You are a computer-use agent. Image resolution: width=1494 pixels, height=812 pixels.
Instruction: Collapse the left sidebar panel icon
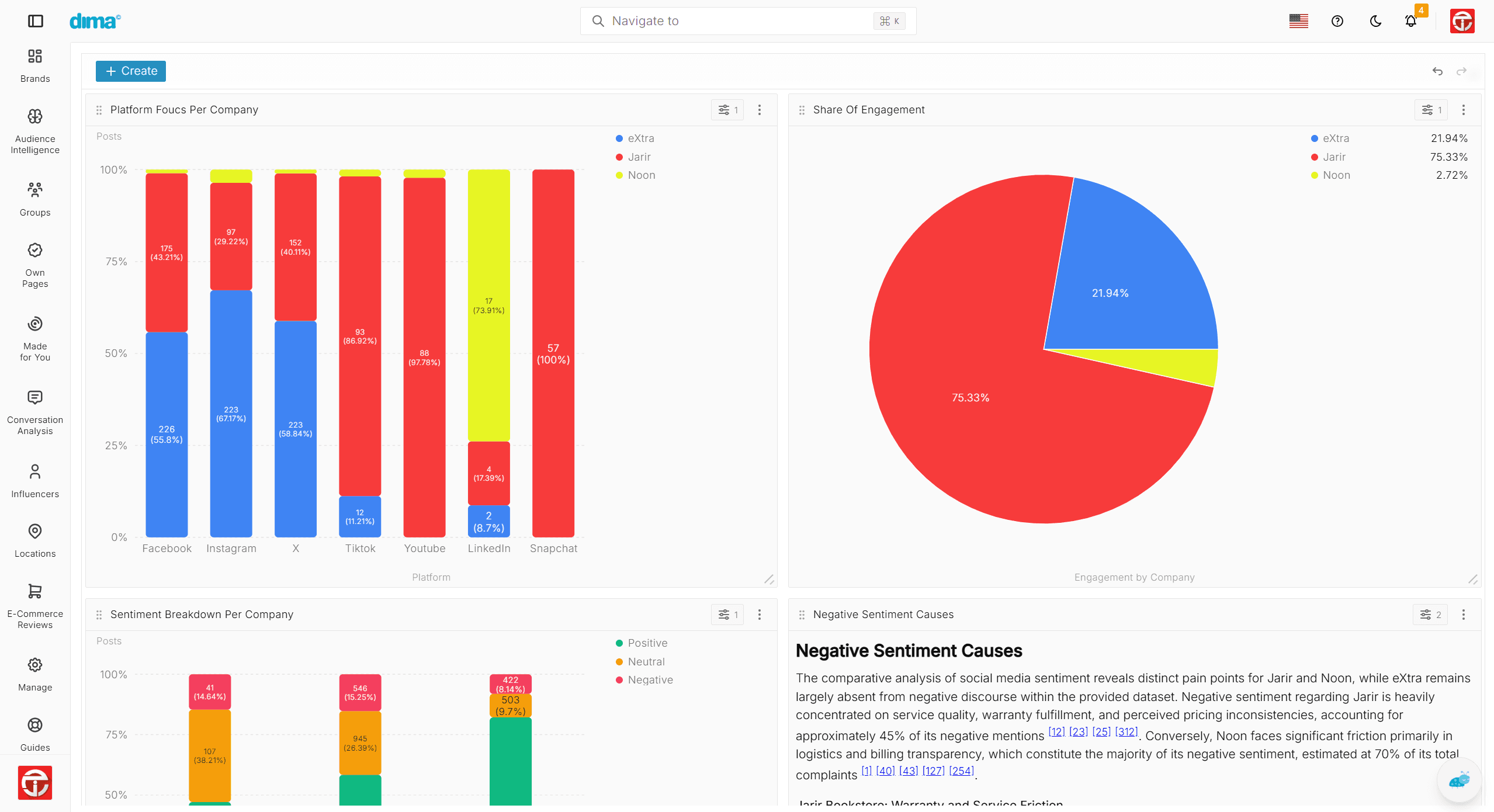click(x=36, y=21)
